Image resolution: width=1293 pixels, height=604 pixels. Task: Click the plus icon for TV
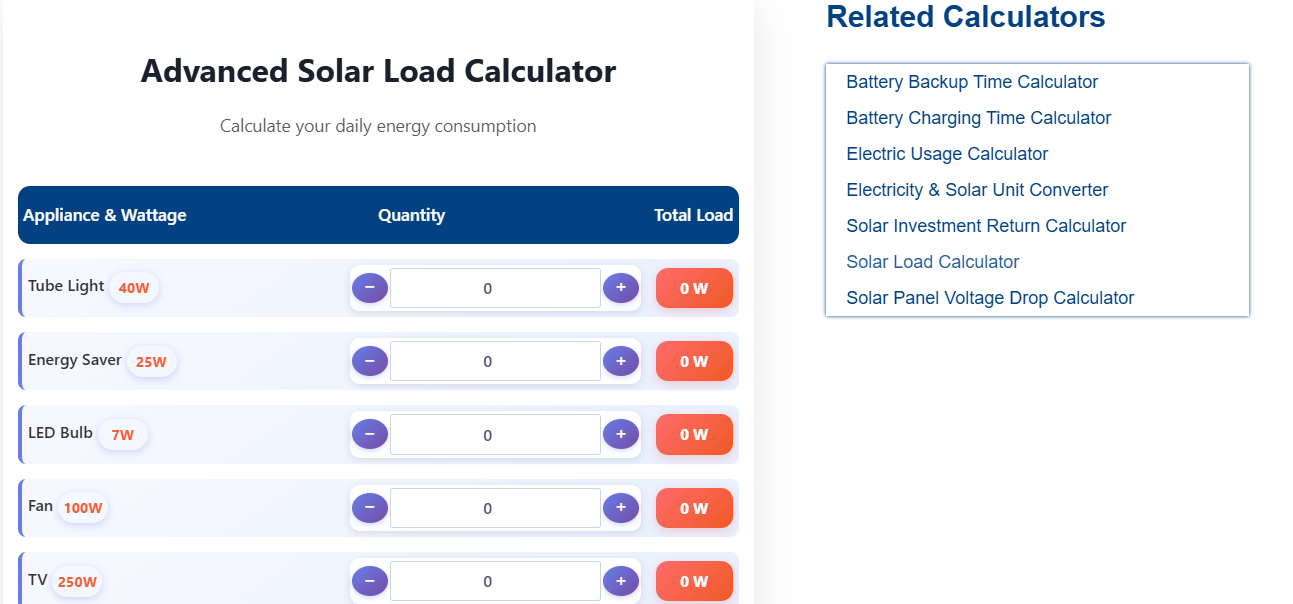point(620,580)
